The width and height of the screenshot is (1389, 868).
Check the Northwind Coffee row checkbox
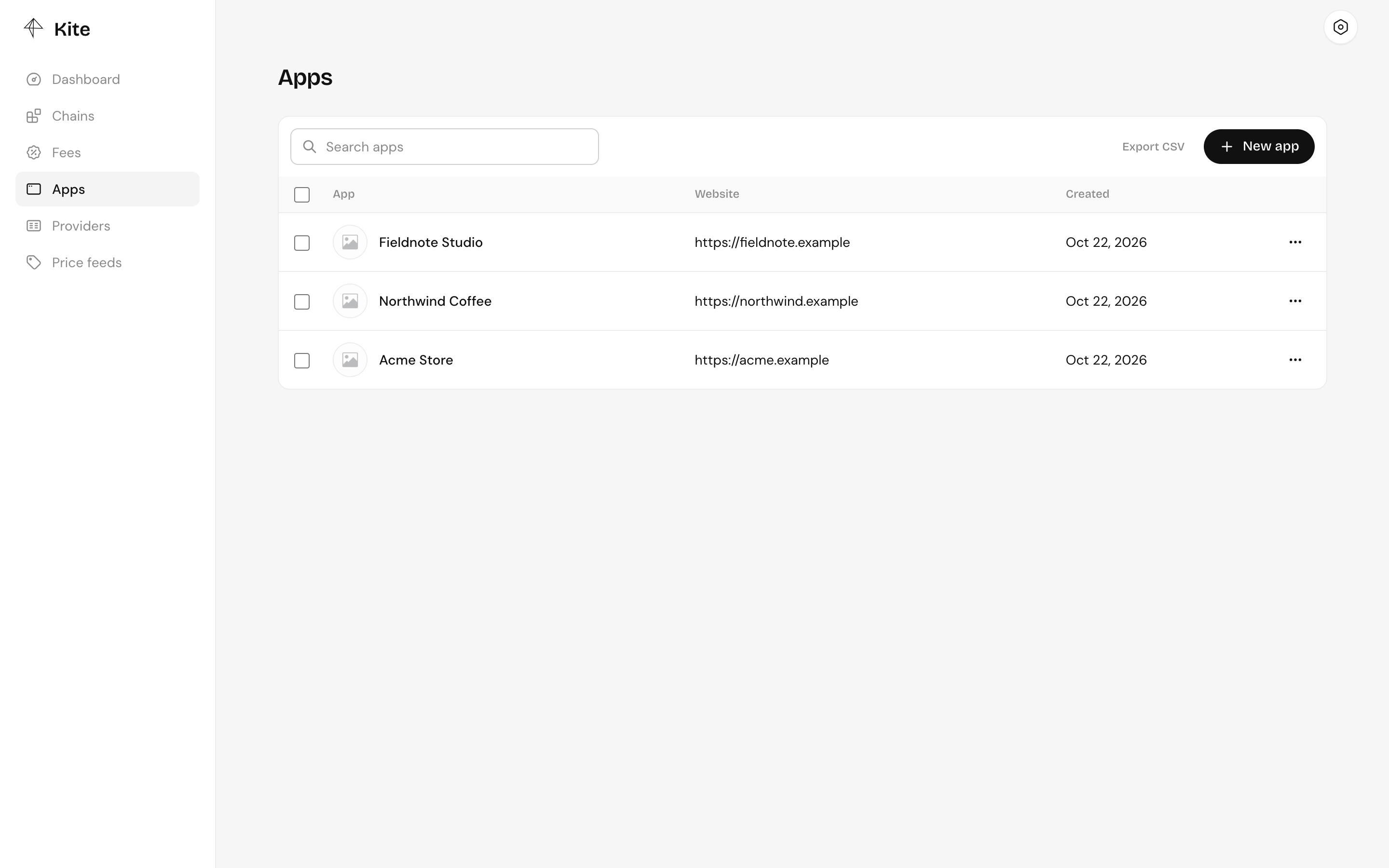(x=302, y=301)
